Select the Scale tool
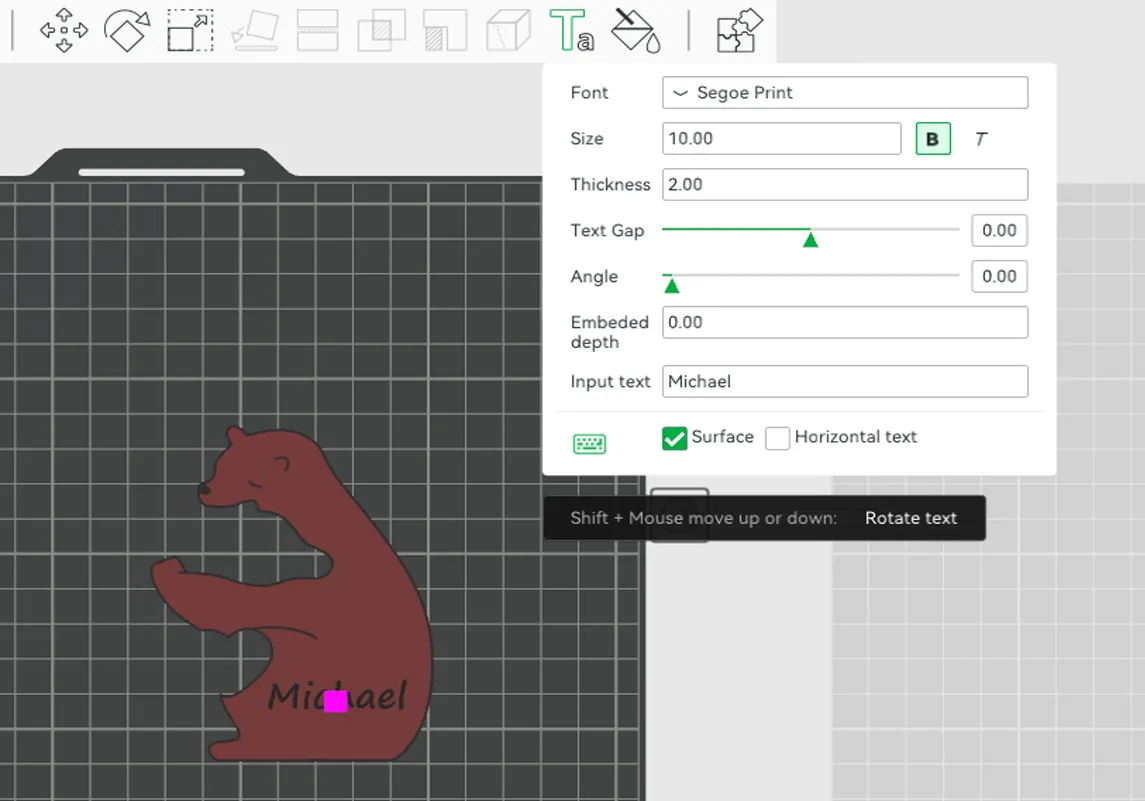The image size is (1145, 801). tap(190, 30)
